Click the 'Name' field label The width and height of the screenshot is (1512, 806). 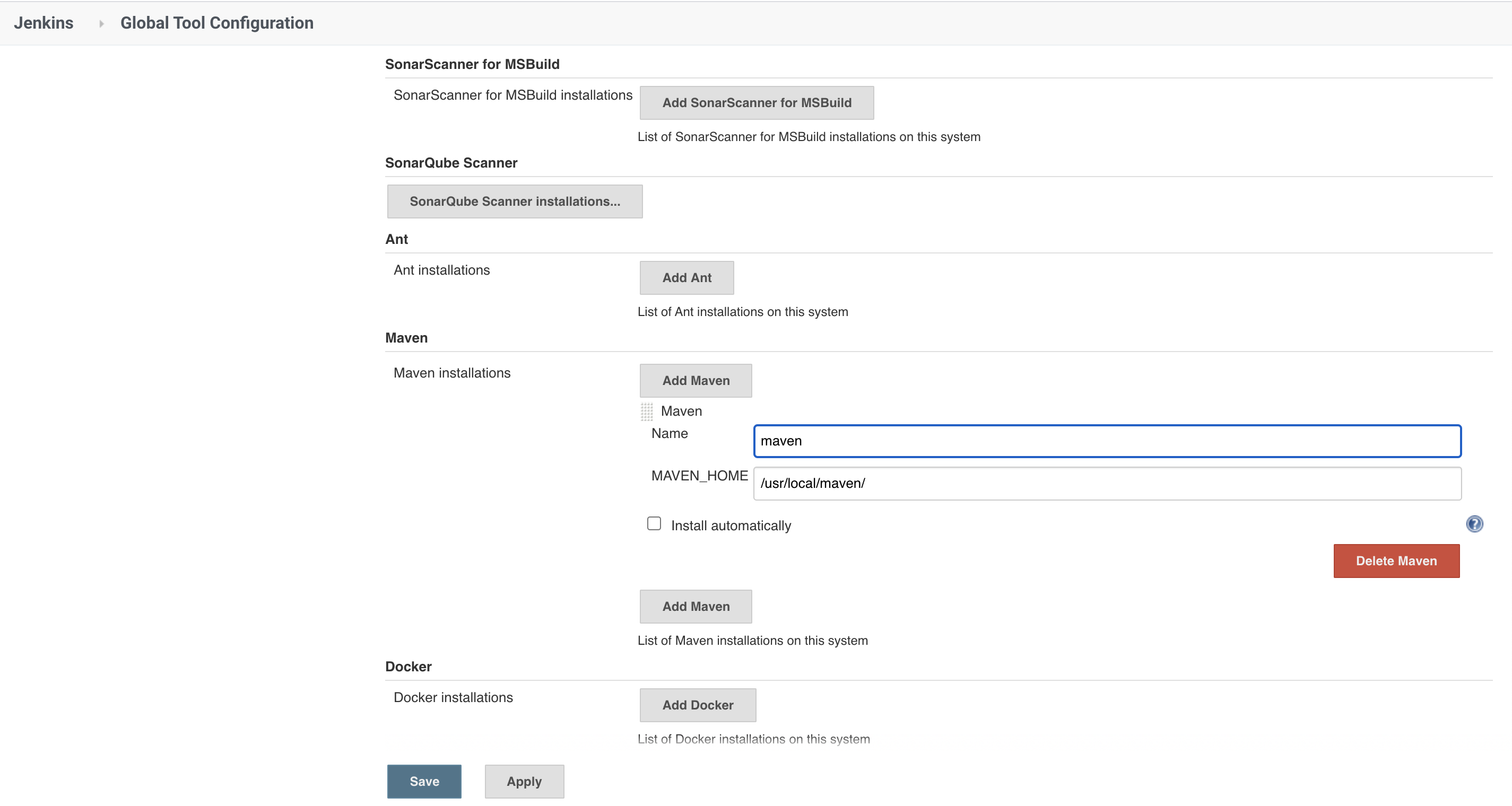point(669,433)
